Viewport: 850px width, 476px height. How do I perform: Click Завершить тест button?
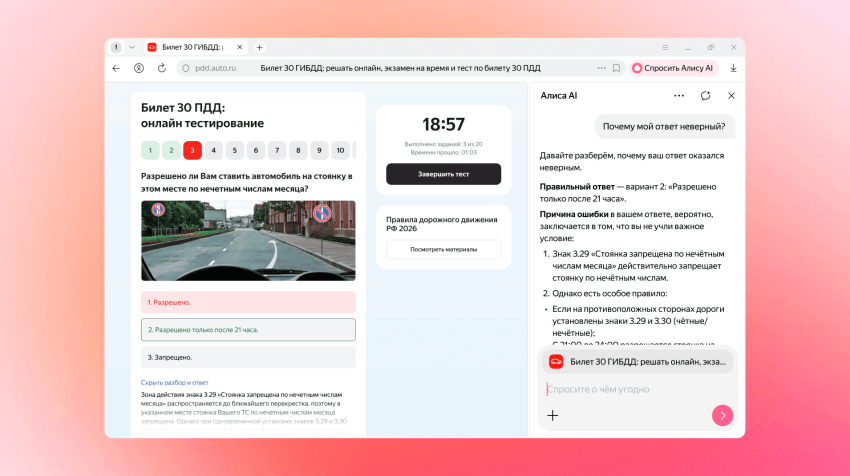443,174
